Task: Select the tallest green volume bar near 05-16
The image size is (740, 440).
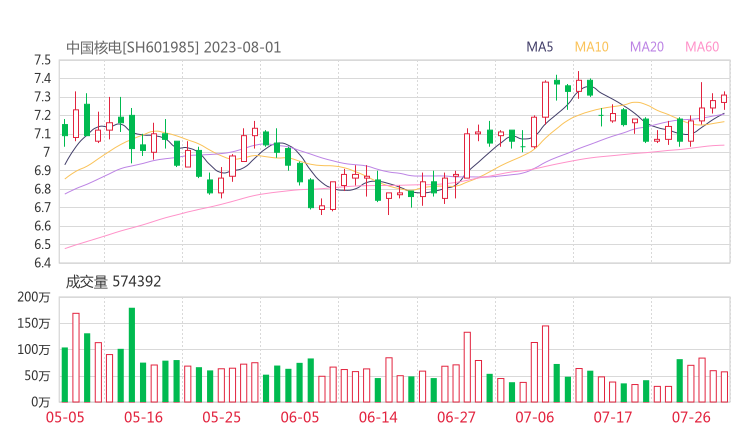Action: [132, 355]
